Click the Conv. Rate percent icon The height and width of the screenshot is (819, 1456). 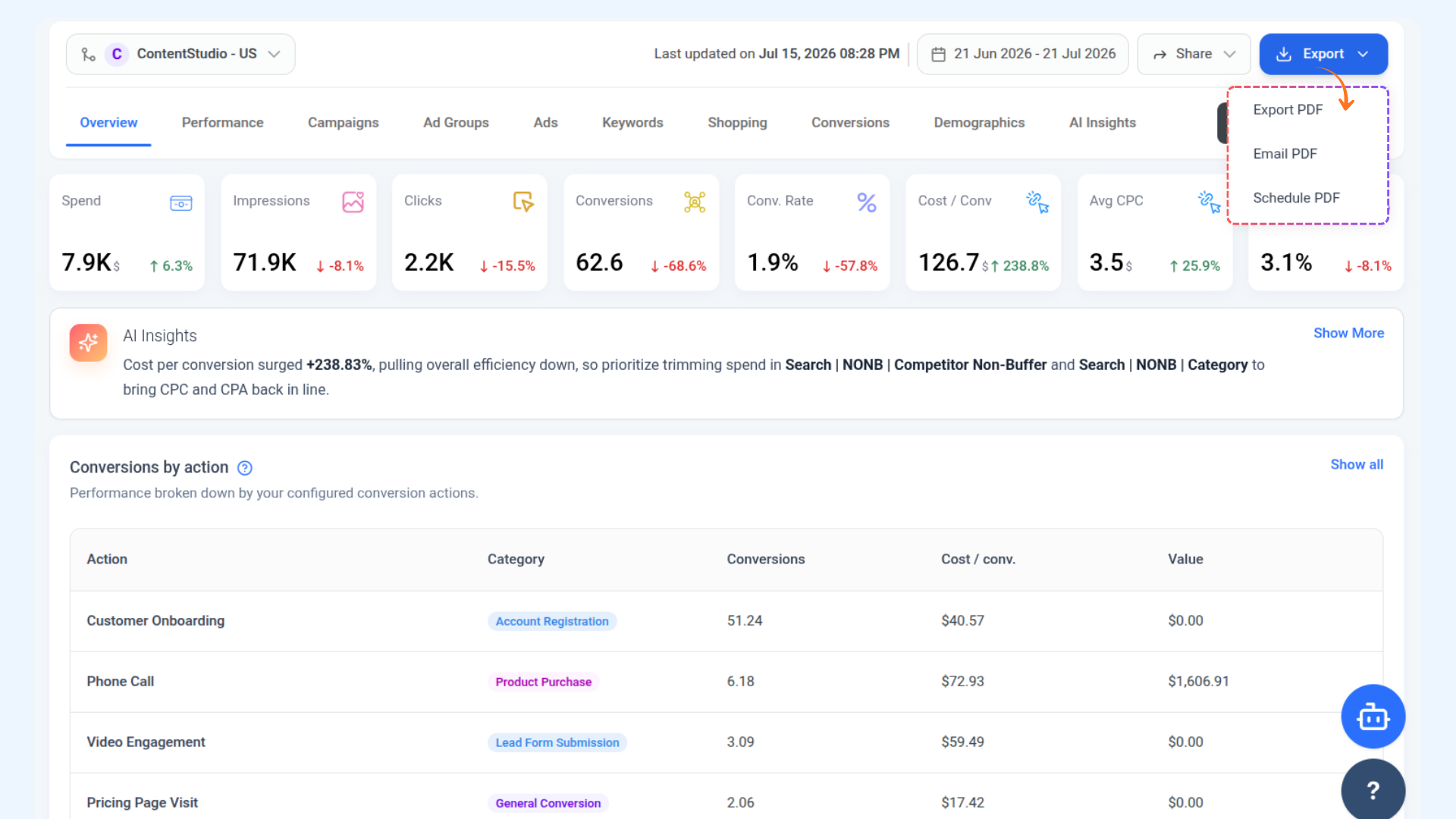[x=867, y=202]
